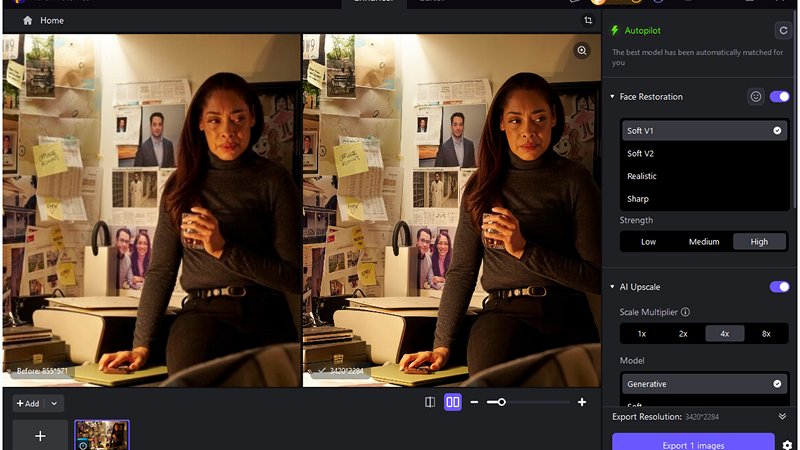Click the Add button

pyautogui.click(x=28, y=404)
